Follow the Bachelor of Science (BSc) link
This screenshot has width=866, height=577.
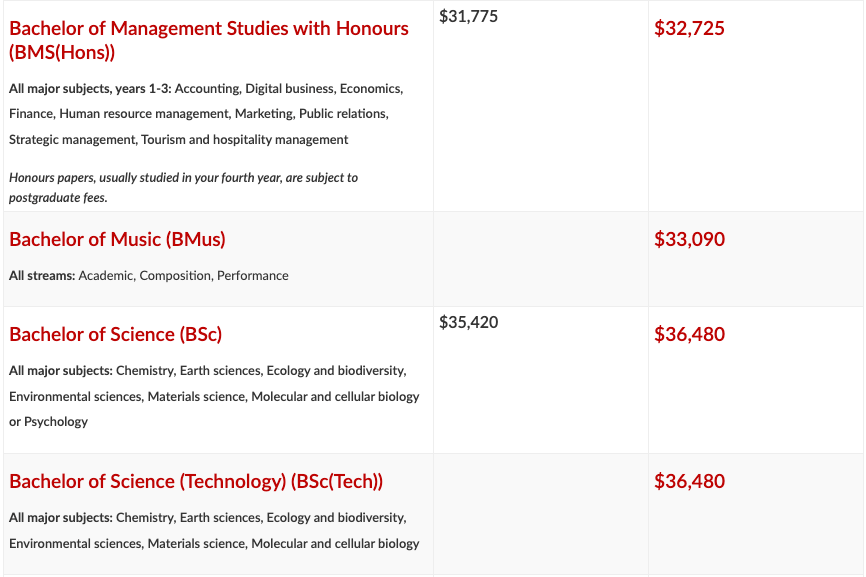pos(115,334)
